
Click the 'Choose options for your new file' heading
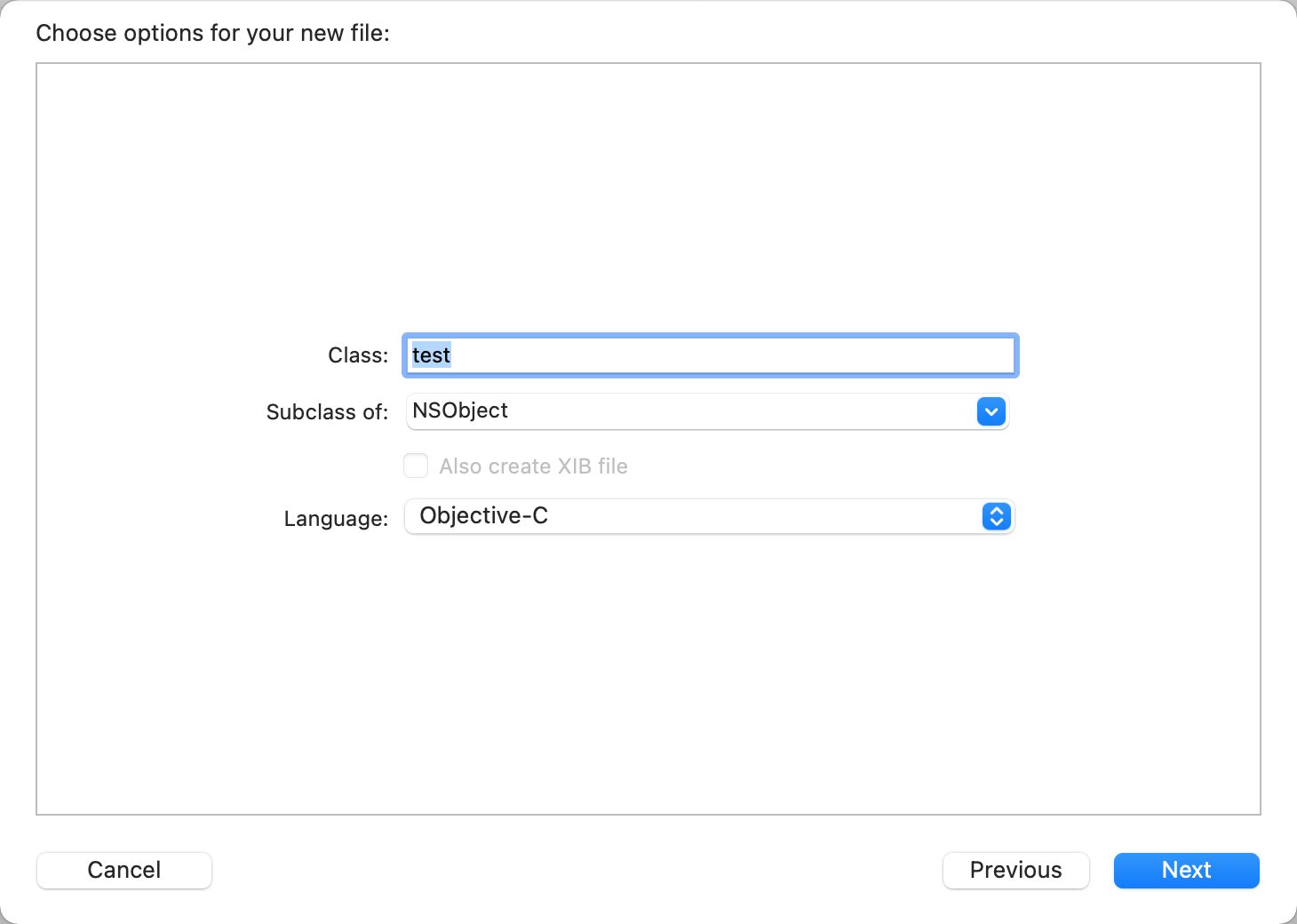tap(213, 34)
